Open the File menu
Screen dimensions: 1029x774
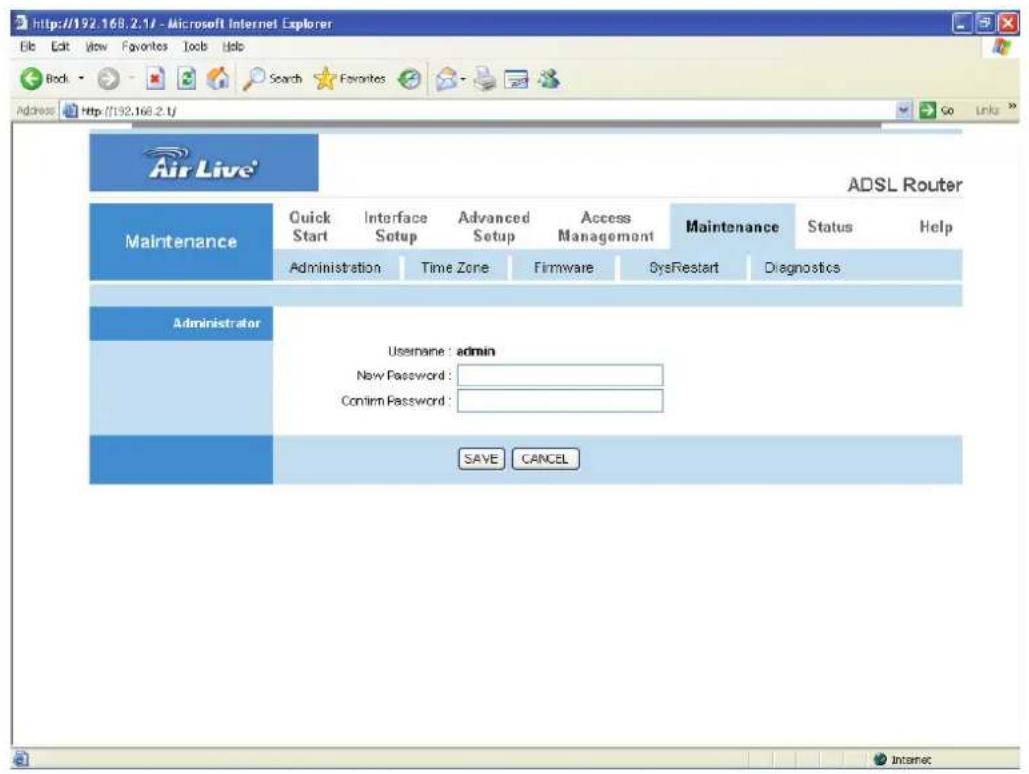click(x=28, y=47)
